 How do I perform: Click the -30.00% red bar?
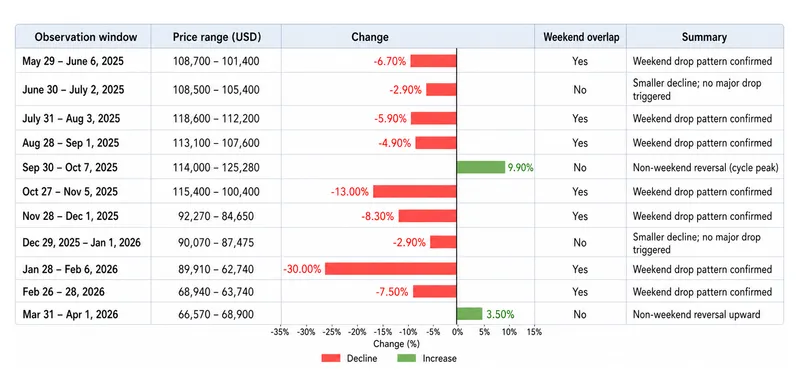[391, 269]
